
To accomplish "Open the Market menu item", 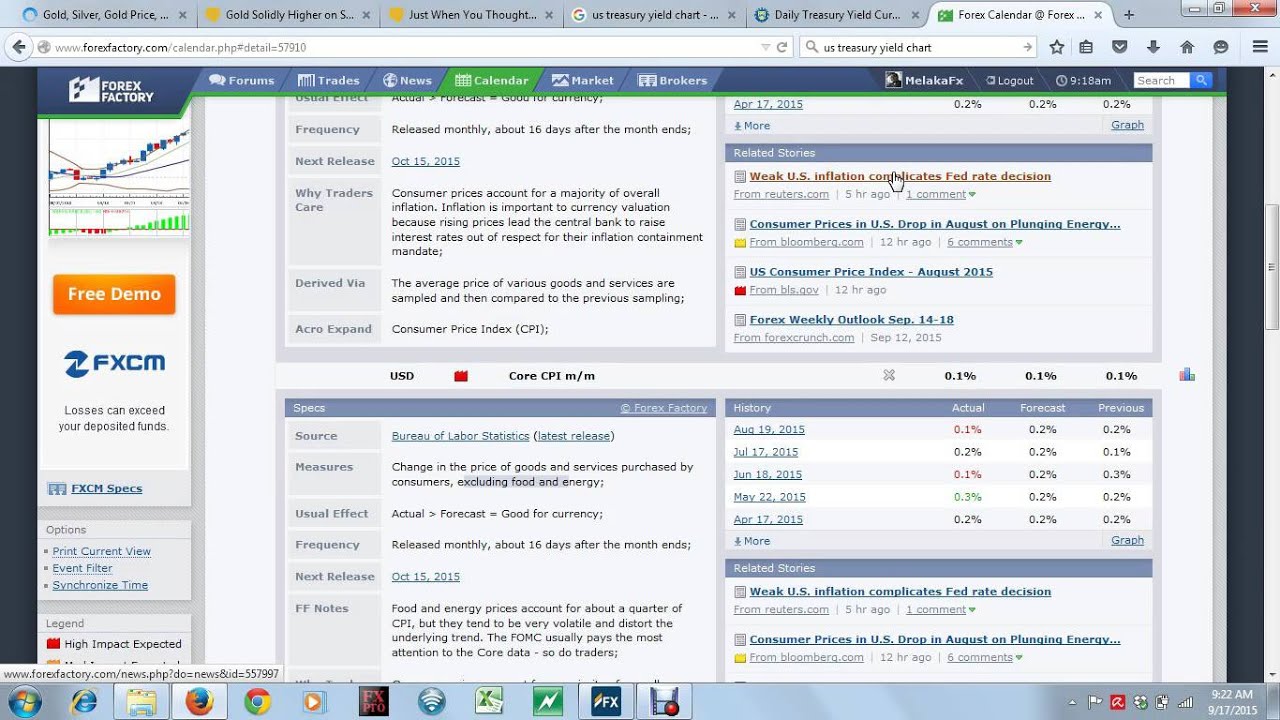I will point(583,80).
